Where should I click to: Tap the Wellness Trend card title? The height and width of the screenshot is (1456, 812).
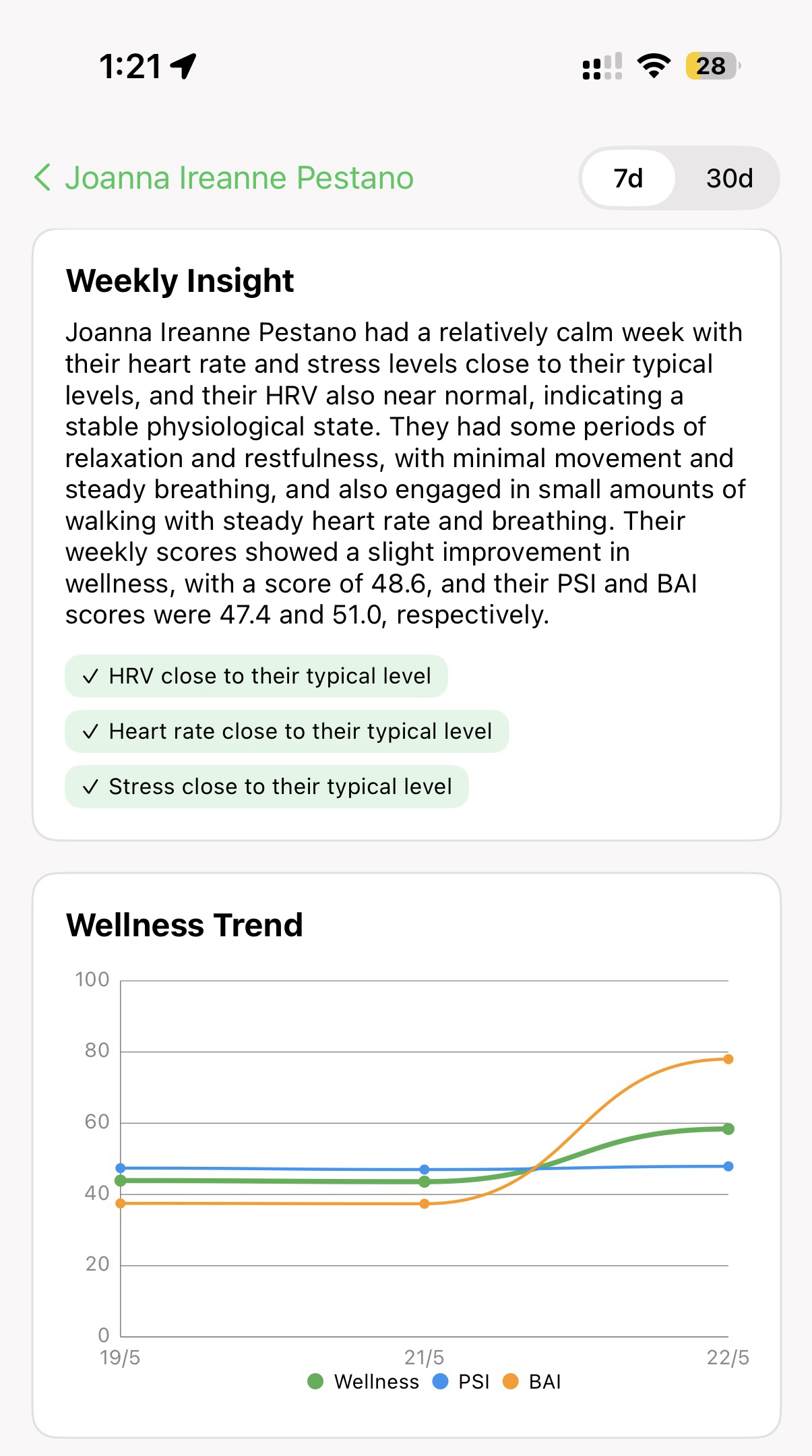185,925
